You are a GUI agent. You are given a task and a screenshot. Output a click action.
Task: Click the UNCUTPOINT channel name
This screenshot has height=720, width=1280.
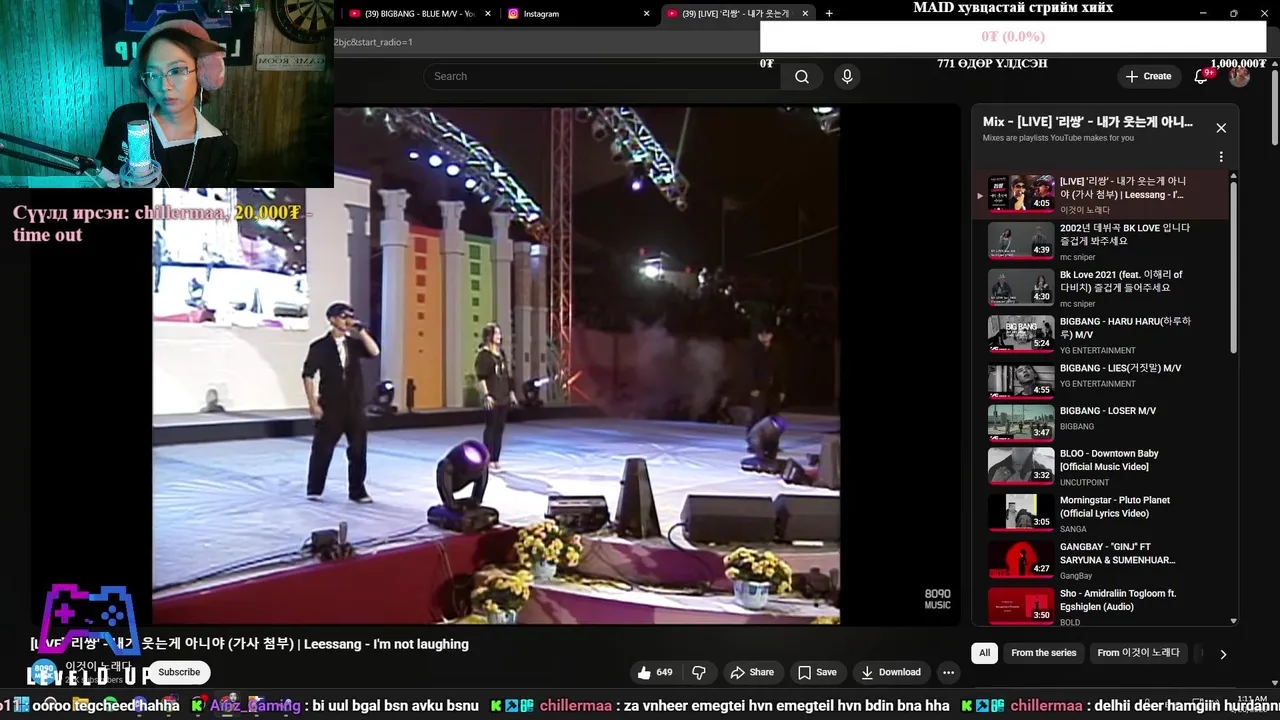pyautogui.click(x=1084, y=483)
